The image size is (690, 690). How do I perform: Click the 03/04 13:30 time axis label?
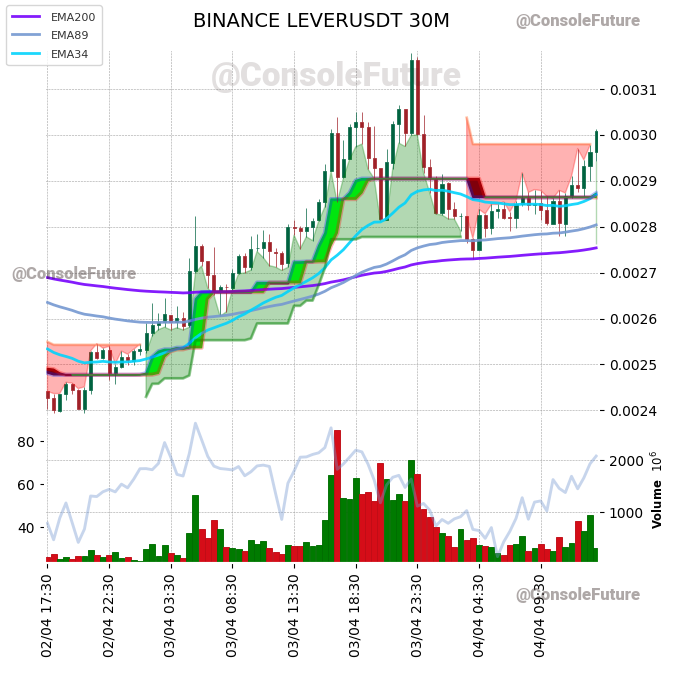294,616
